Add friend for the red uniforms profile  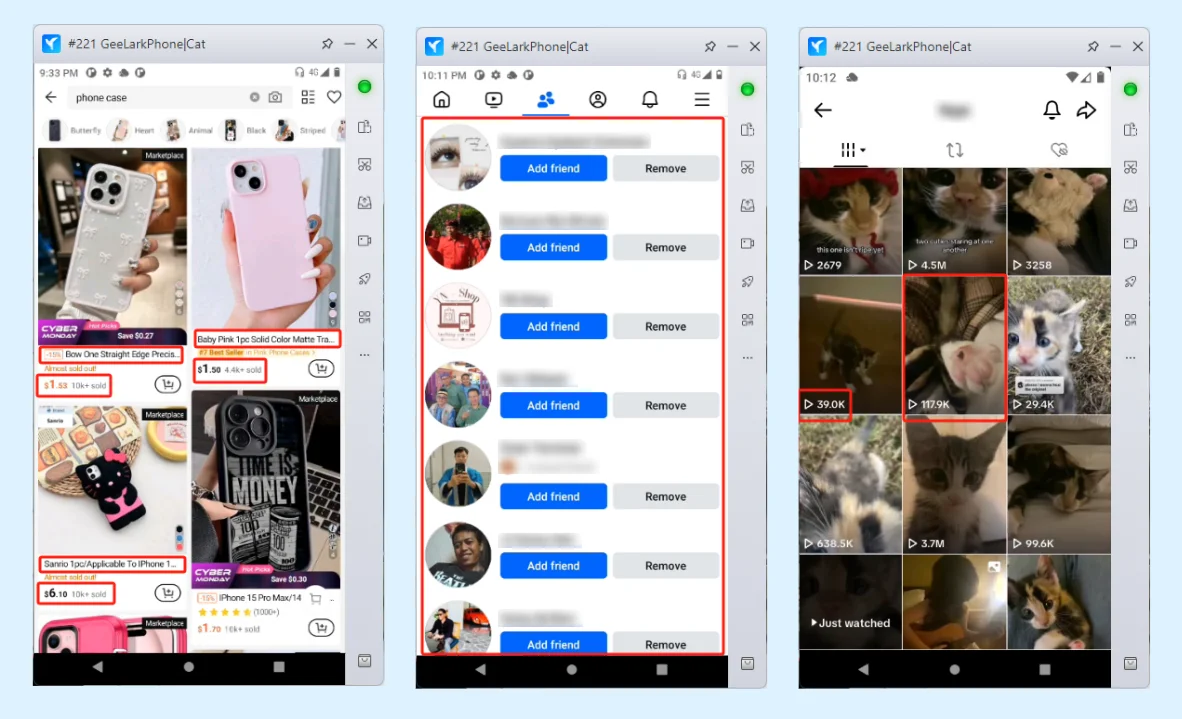coord(553,247)
